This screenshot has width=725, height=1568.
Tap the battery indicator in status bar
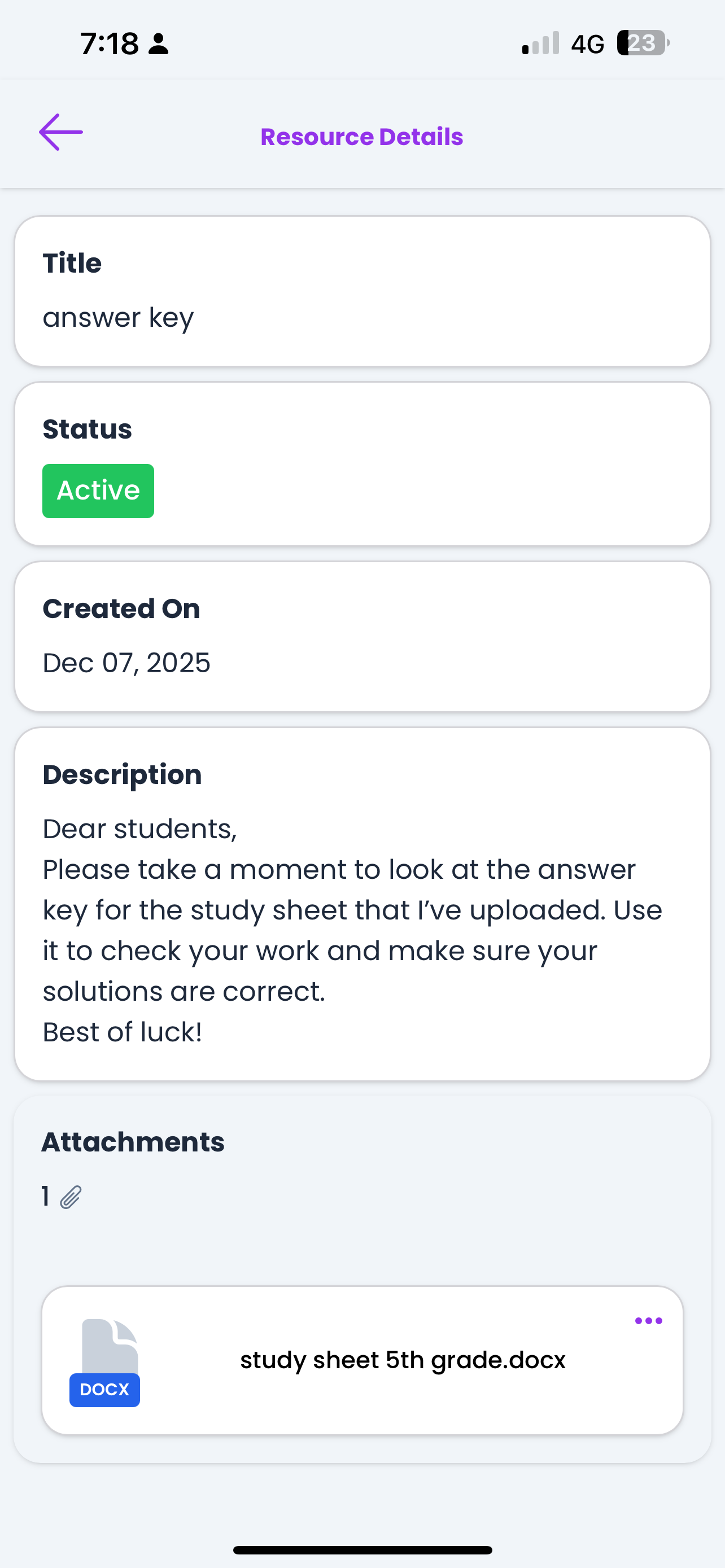click(x=643, y=43)
